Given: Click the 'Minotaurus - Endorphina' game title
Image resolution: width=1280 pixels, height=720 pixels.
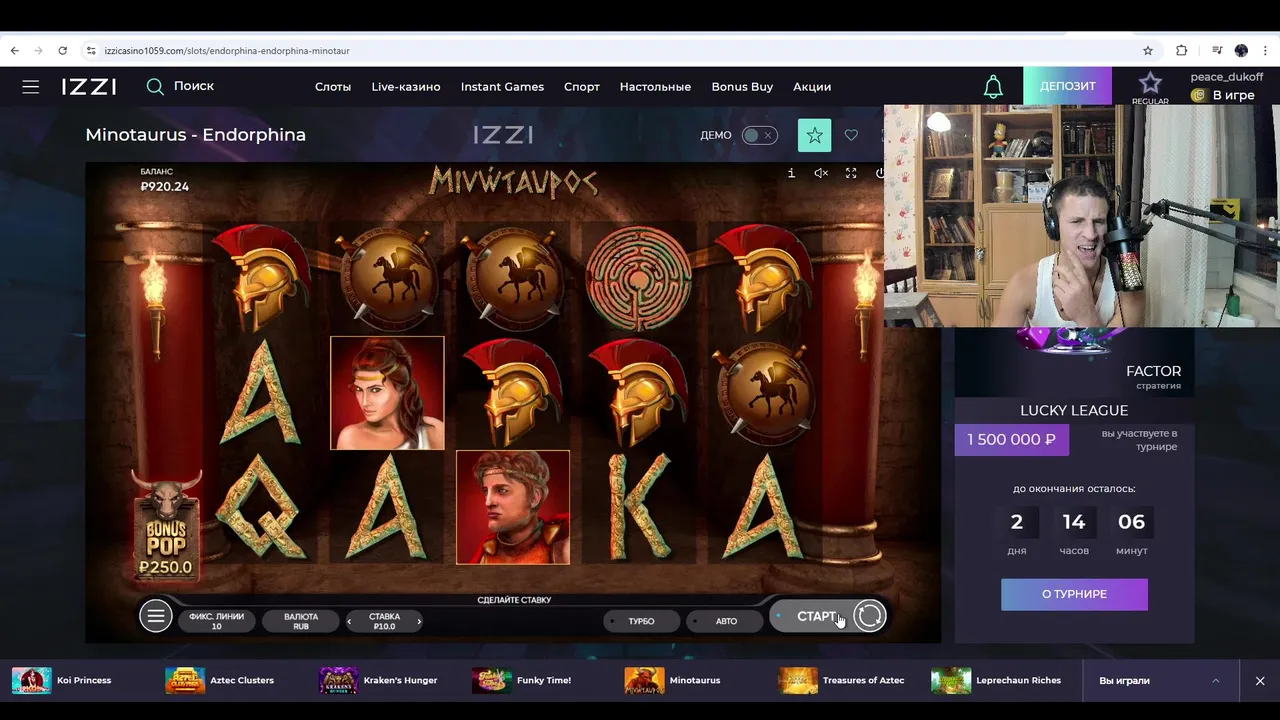Looking at the screenshot, I should [x=195, y=135].
